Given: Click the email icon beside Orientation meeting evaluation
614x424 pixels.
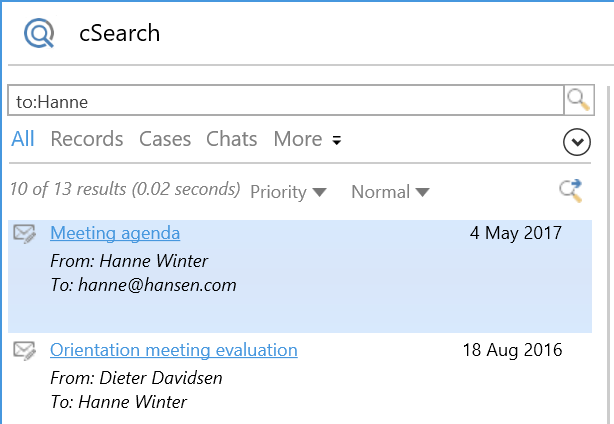Looking at the screenshot, I should point(25,350).
